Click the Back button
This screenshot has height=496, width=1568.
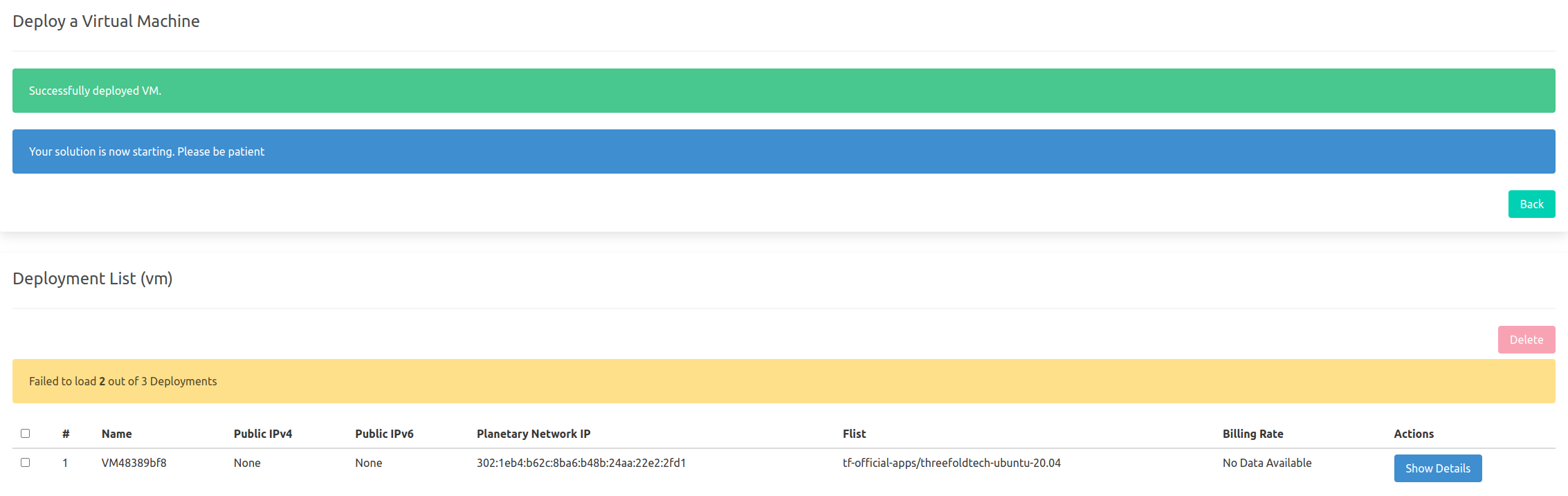coord(1531,203)
